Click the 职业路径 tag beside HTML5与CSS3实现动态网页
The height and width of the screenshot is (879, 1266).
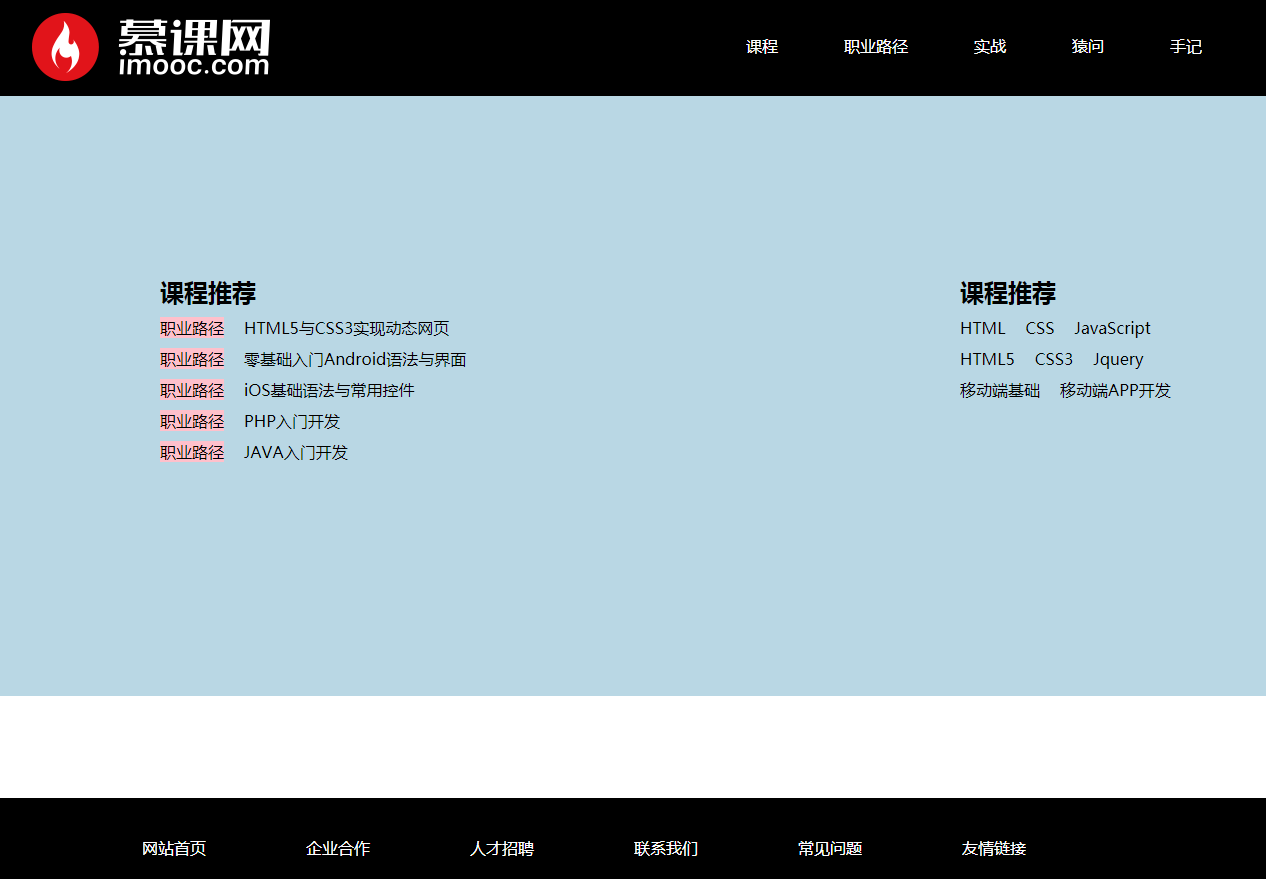tap(192, 328)
